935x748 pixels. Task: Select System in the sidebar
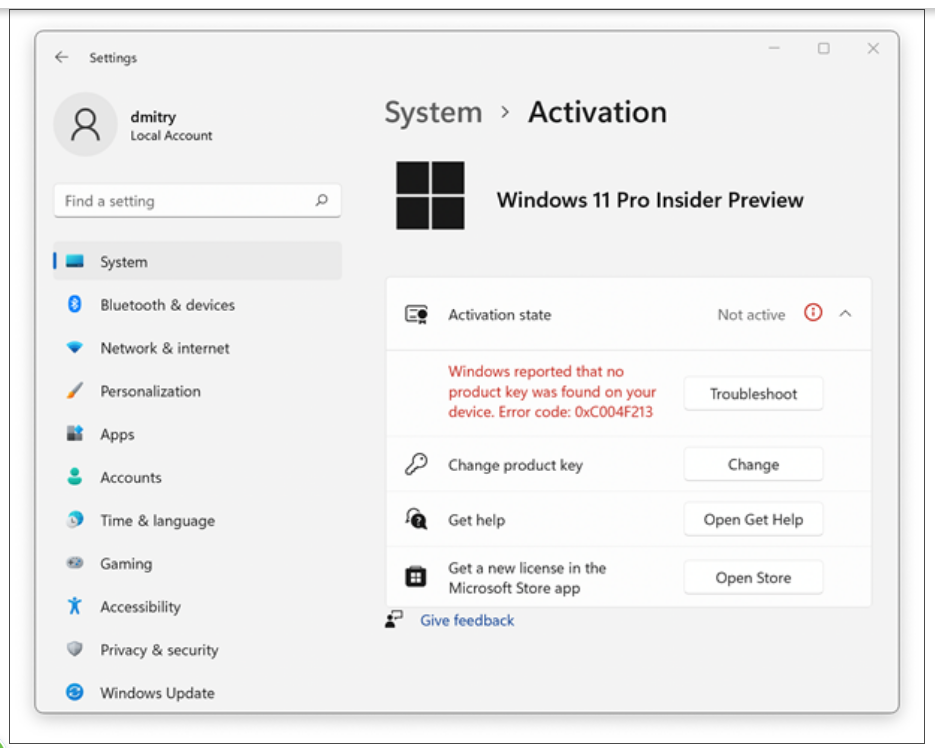coord(123,262)
